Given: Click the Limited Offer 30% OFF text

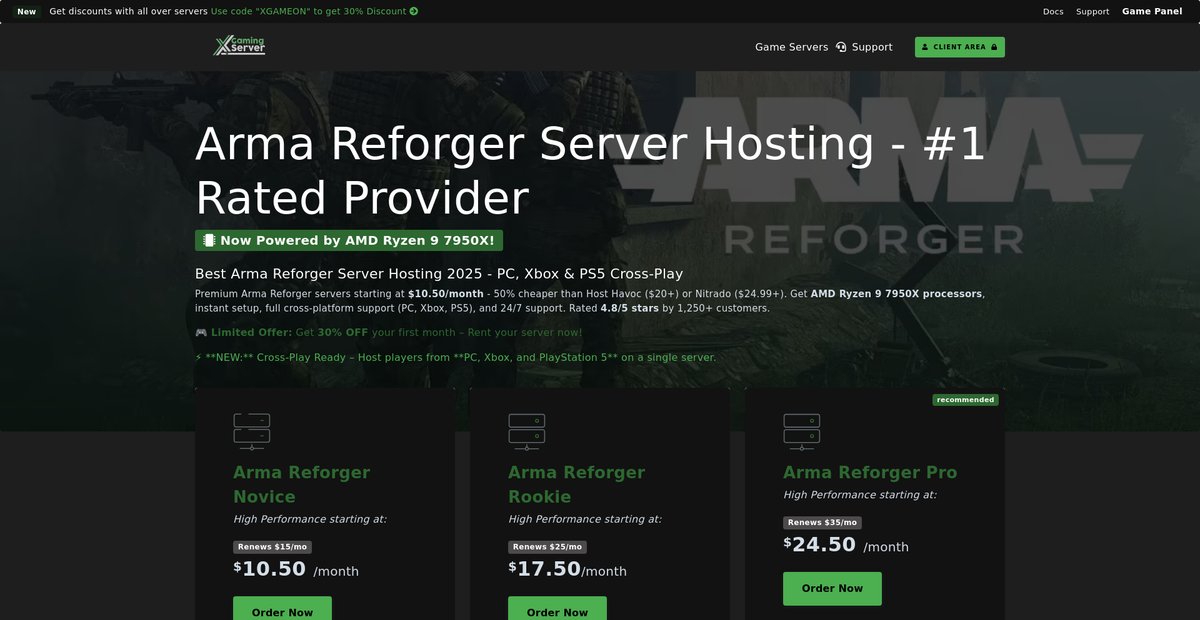Looking at the screenshot, I should point(388,332).
